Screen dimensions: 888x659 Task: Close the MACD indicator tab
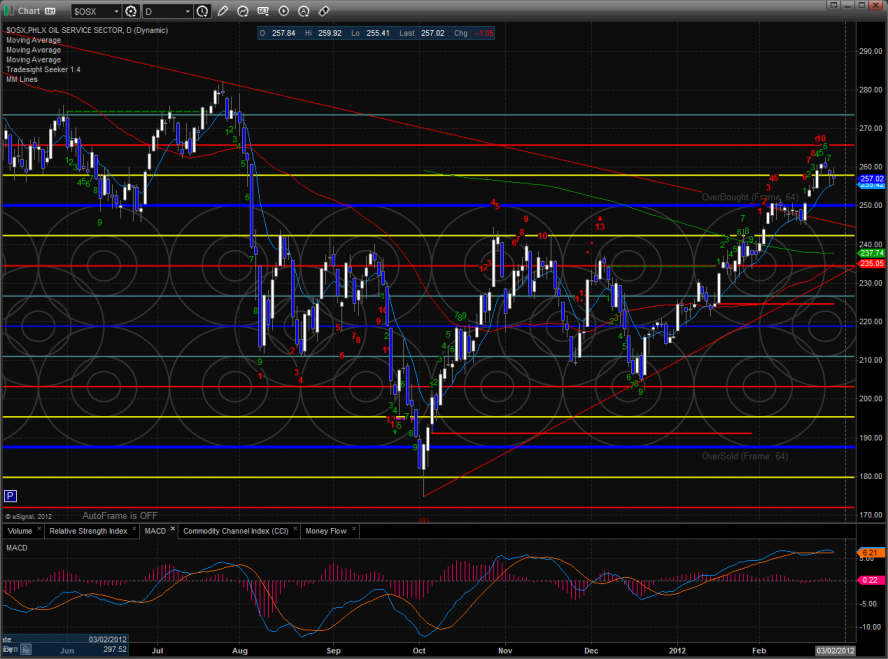172,529
